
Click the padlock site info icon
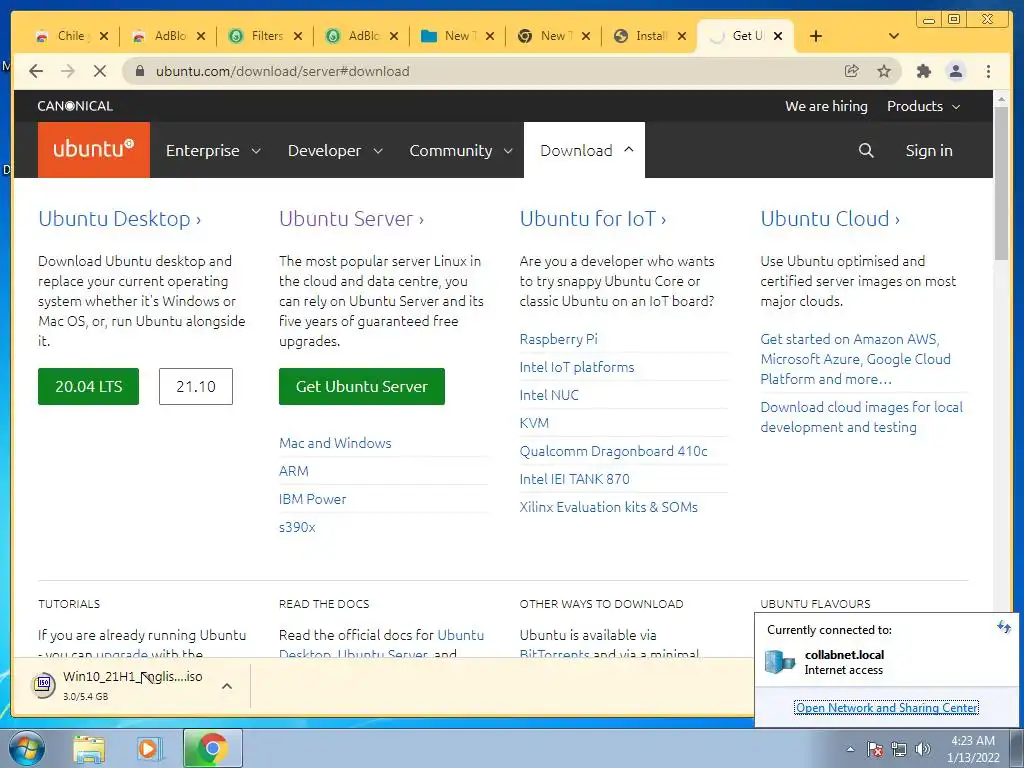click(x=140, y=71)
